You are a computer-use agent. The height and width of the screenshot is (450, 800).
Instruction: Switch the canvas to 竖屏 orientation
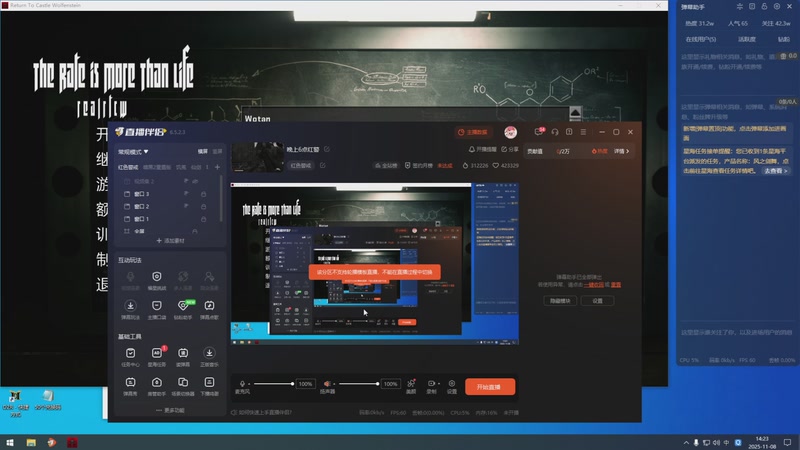coord(217,152)
